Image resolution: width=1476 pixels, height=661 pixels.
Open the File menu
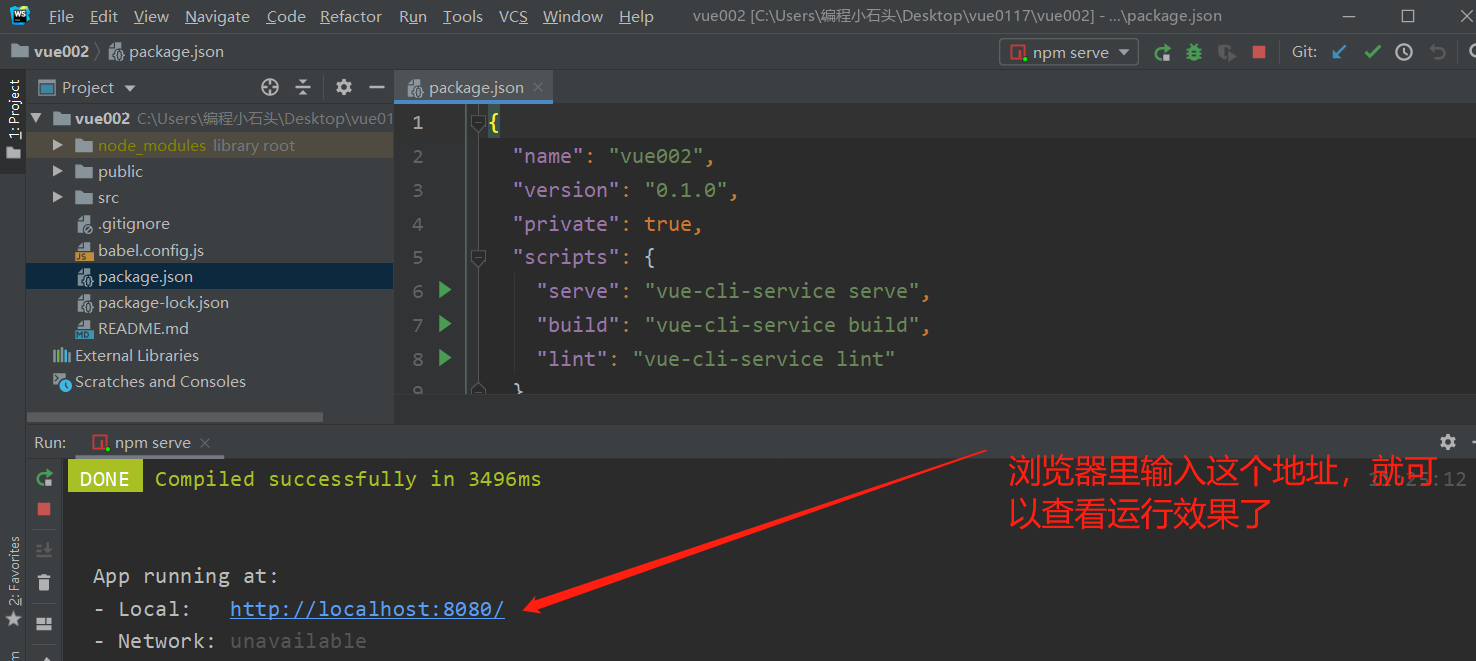coord(61,16)
